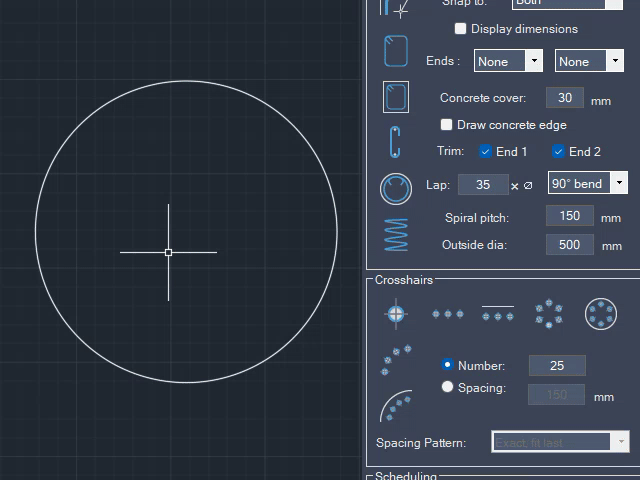Image resolution: width=640 pixels, height=480 pixels.
Task: Select the Spacing radio button
Action: (447, 387)
